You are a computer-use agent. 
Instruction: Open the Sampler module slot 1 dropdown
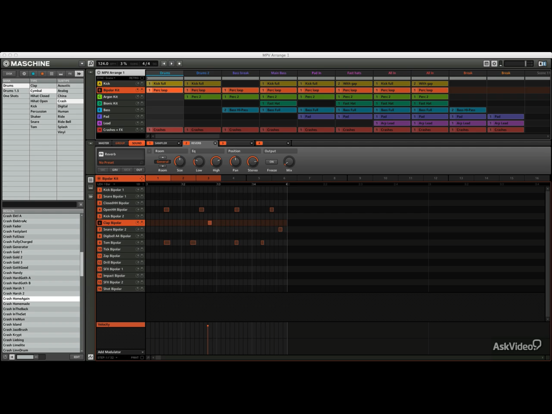(178, 143)
